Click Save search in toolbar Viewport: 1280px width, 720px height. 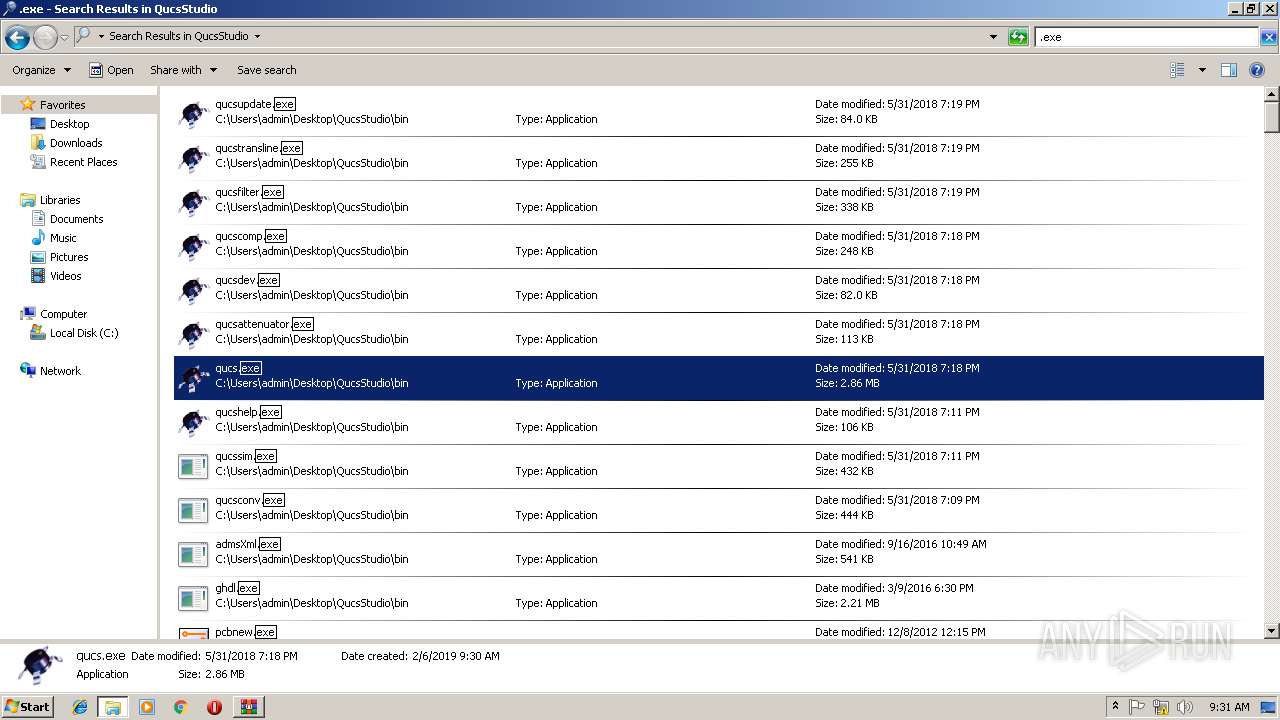(266, 70)
